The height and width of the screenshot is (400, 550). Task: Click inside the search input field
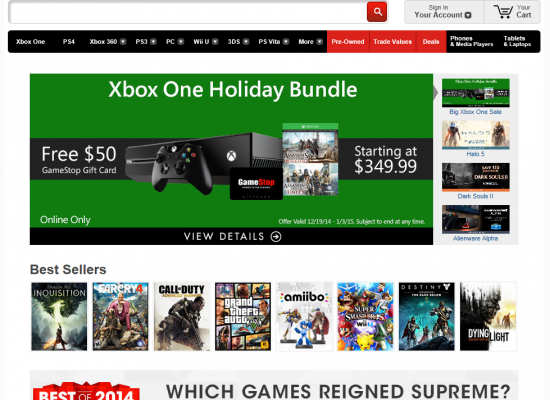click(x=188, y=12)
